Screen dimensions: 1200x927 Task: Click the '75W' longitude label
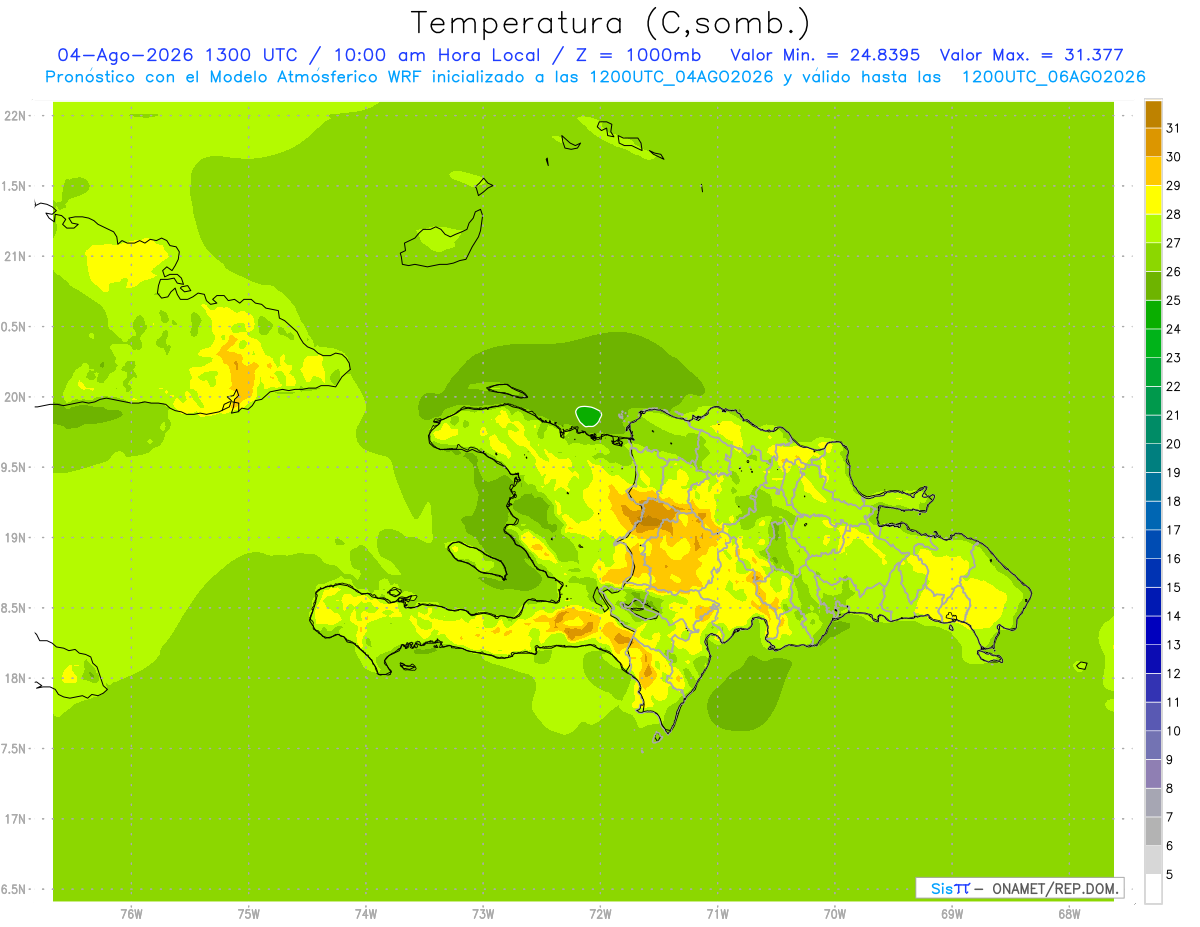click(249, 914)
